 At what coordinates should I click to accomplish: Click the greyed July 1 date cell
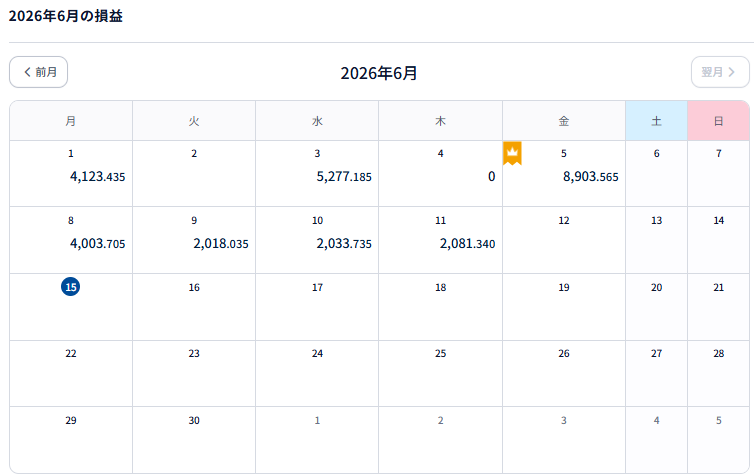pyautogui.click(x=317, y=440)
